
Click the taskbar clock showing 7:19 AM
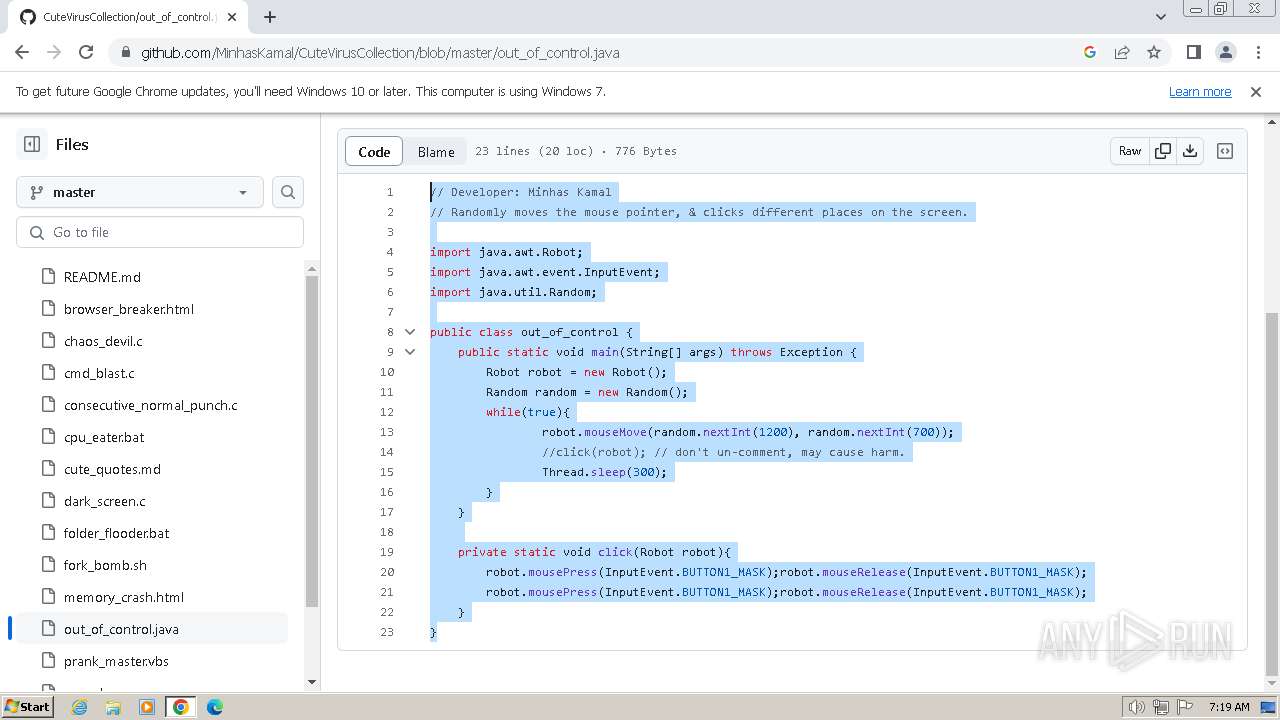point(1229,707)
